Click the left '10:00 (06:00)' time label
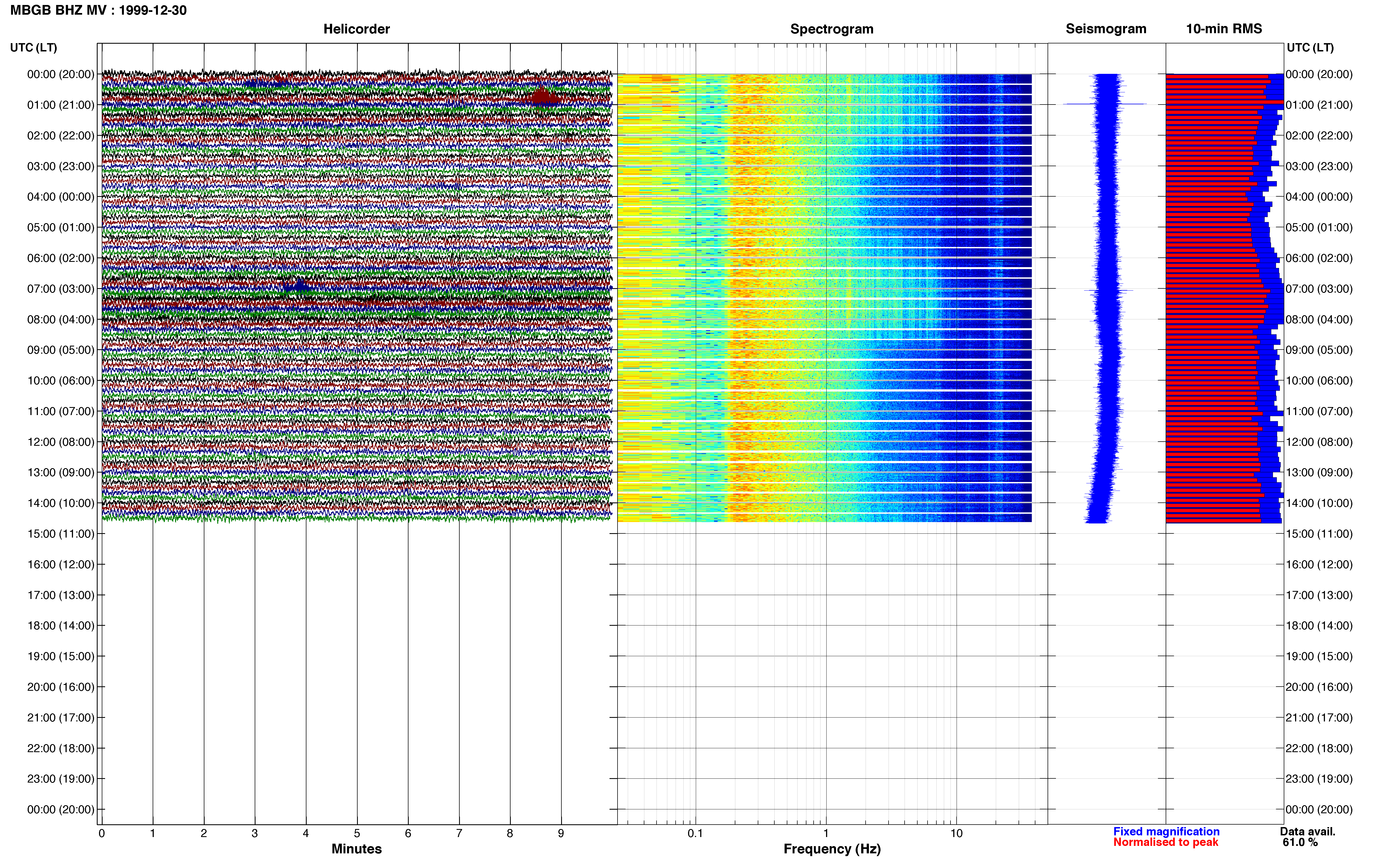 click(61, 380)
